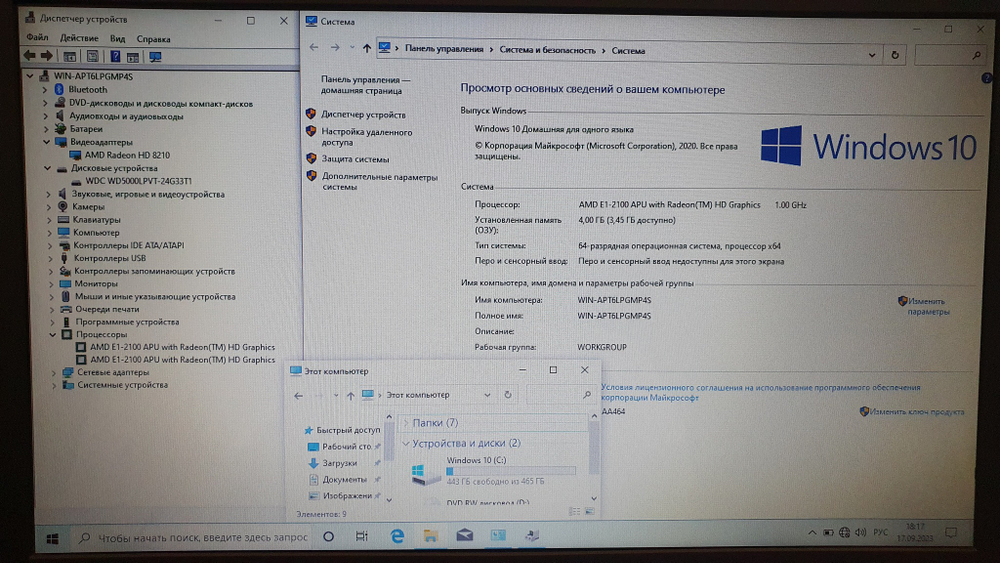Click the scan hardware monitor icon in toolbar

point(155,57)
